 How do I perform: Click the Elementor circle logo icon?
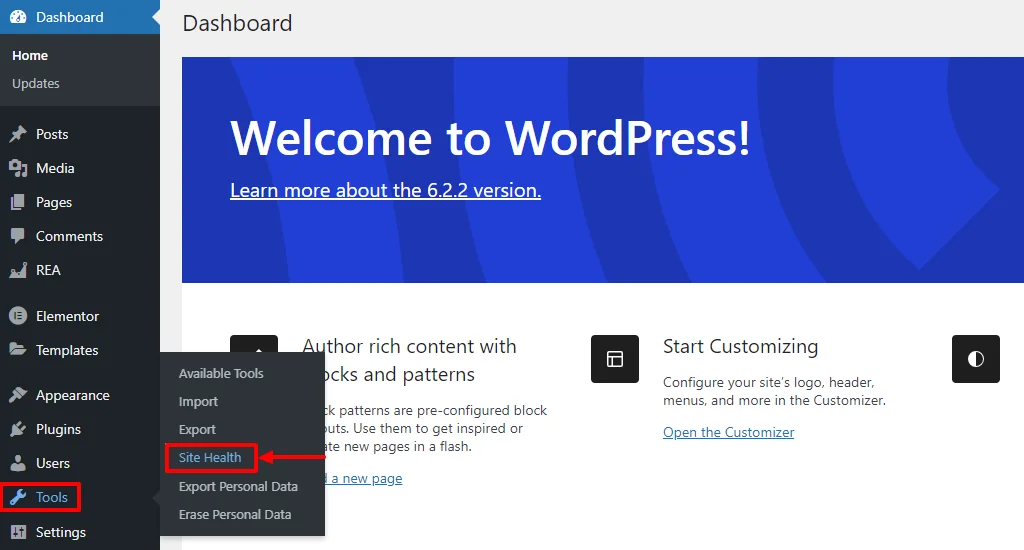[18, 316]
